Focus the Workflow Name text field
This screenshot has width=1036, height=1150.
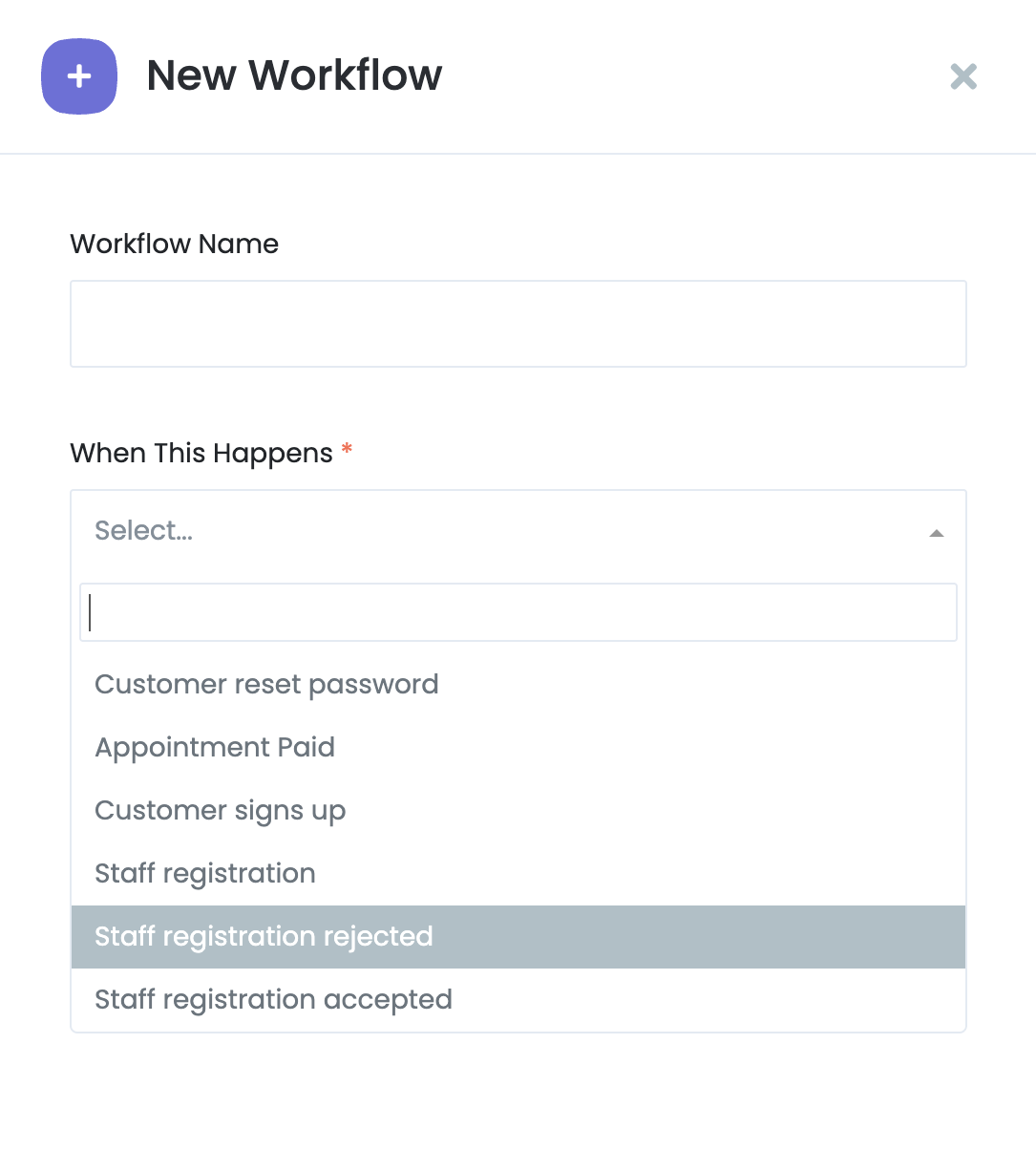coord(518,324)
